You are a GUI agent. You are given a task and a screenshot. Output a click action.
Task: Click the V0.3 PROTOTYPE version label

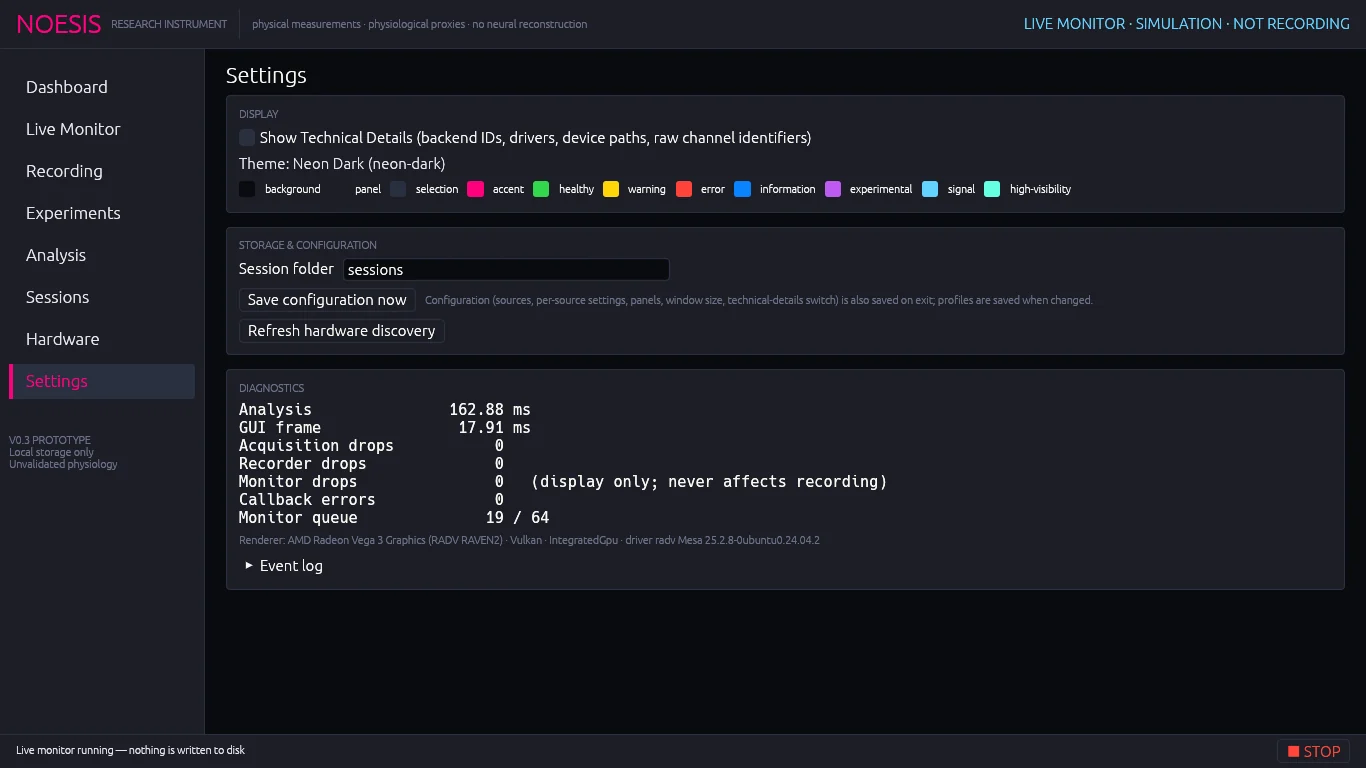pos(50,440)
